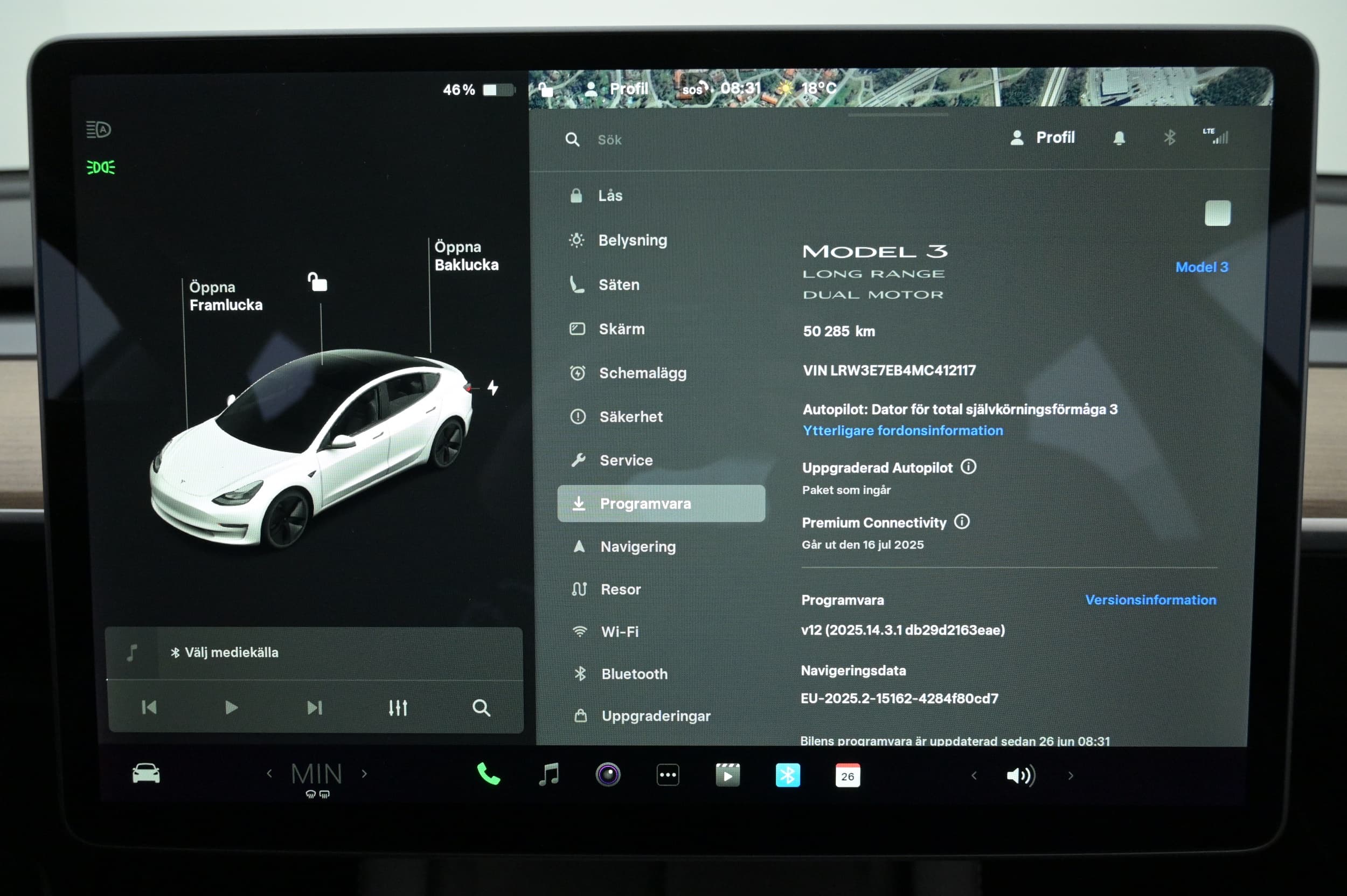Search media with the magnifier icon
Screen dimensions: 1347x896
click(x=481, y=708)
